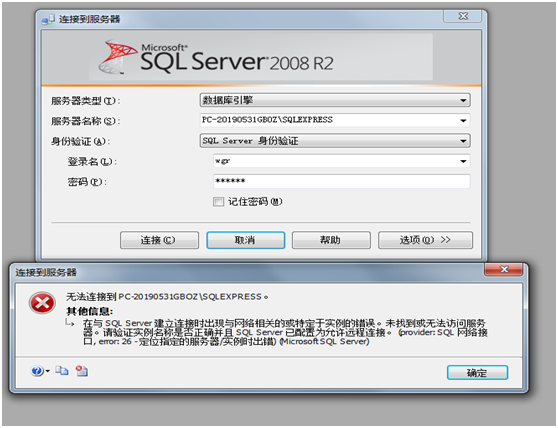This screenshot has width=558, height=428.
Task: Close the error message dialog
Action: point(503,269)
